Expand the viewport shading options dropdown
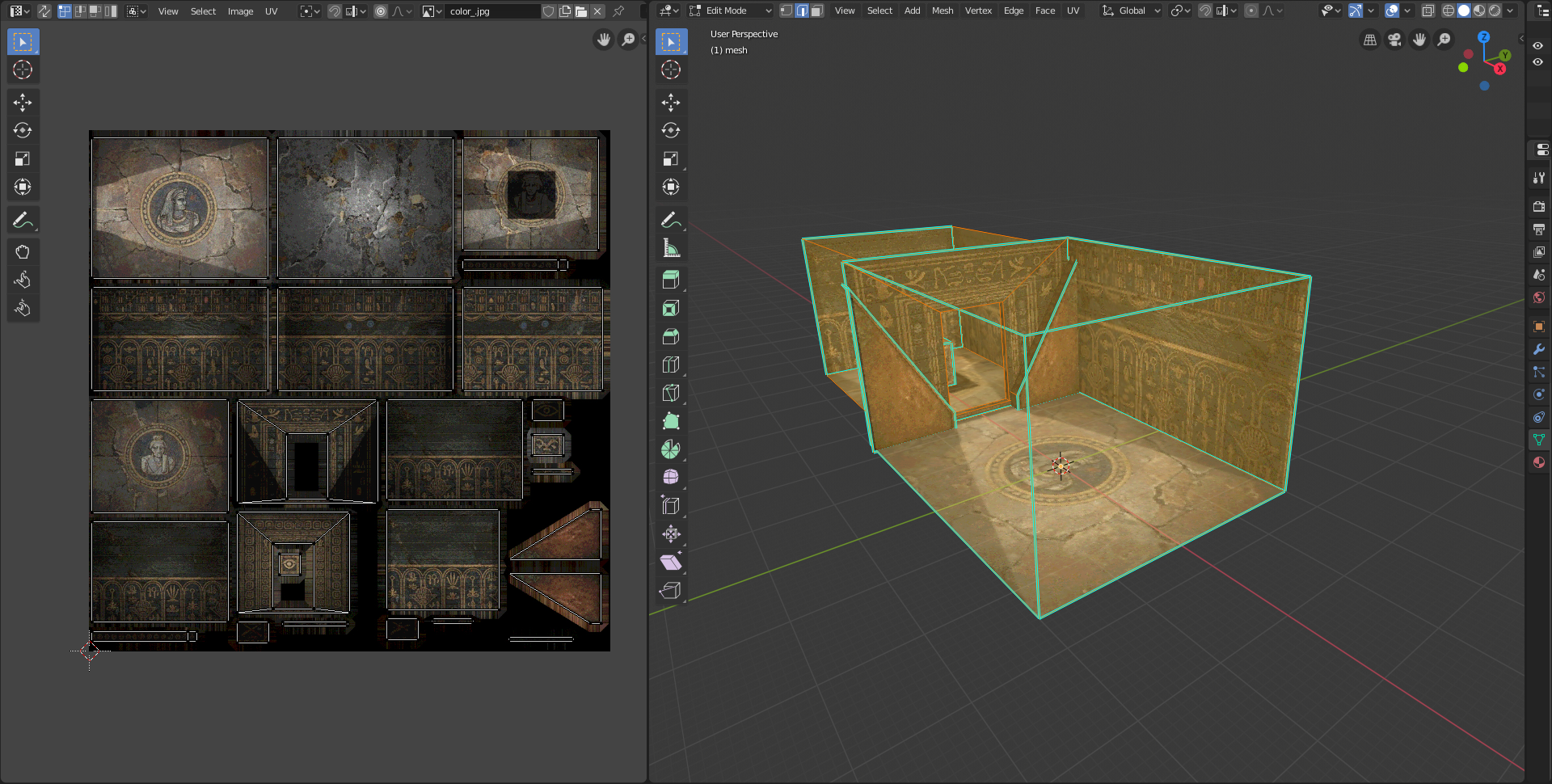 click(1511, 11)
